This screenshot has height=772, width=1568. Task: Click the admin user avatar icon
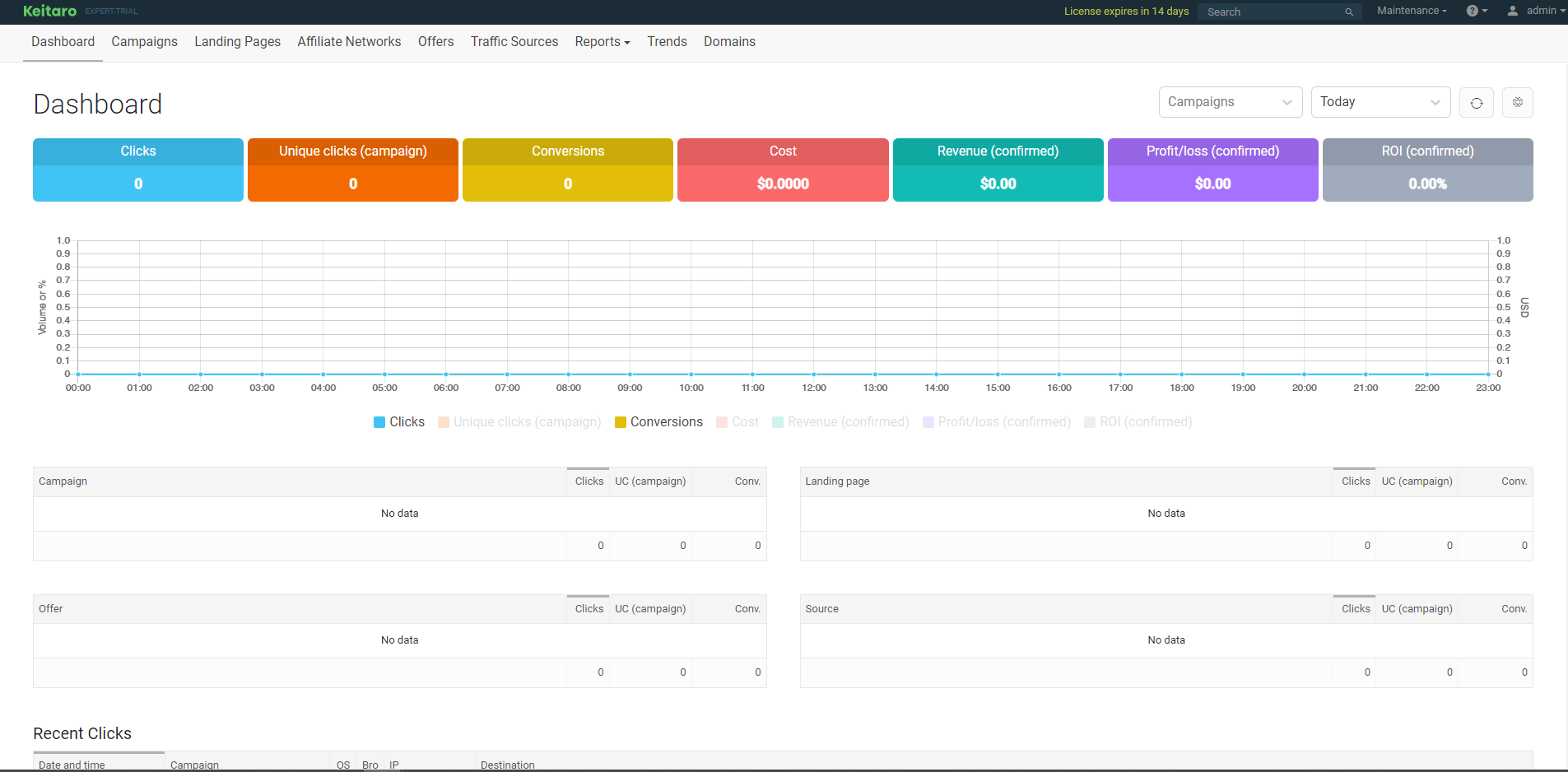pos(1512,11)
